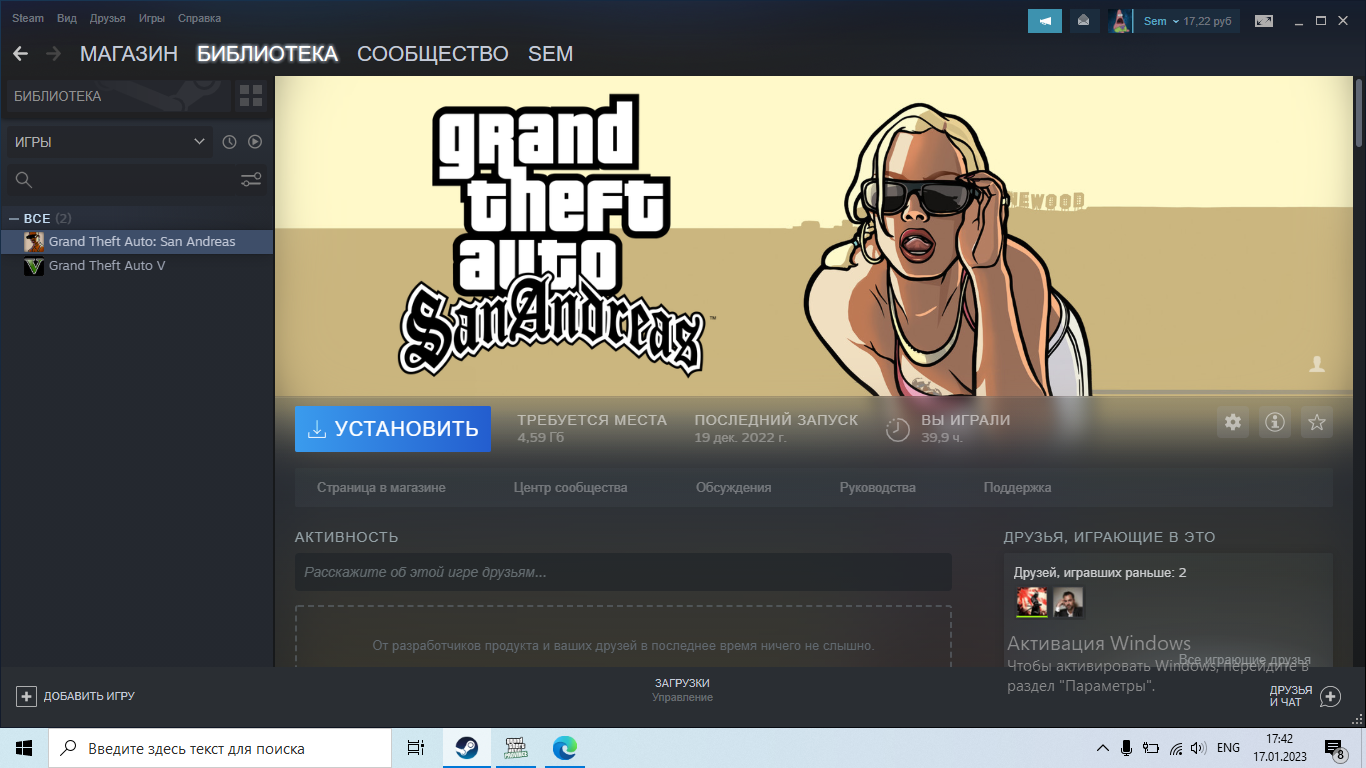Select Grand Theft Auto: San Andreas
The height and width of the screenshot is (768, 1366).
click(x=137, y=242)
